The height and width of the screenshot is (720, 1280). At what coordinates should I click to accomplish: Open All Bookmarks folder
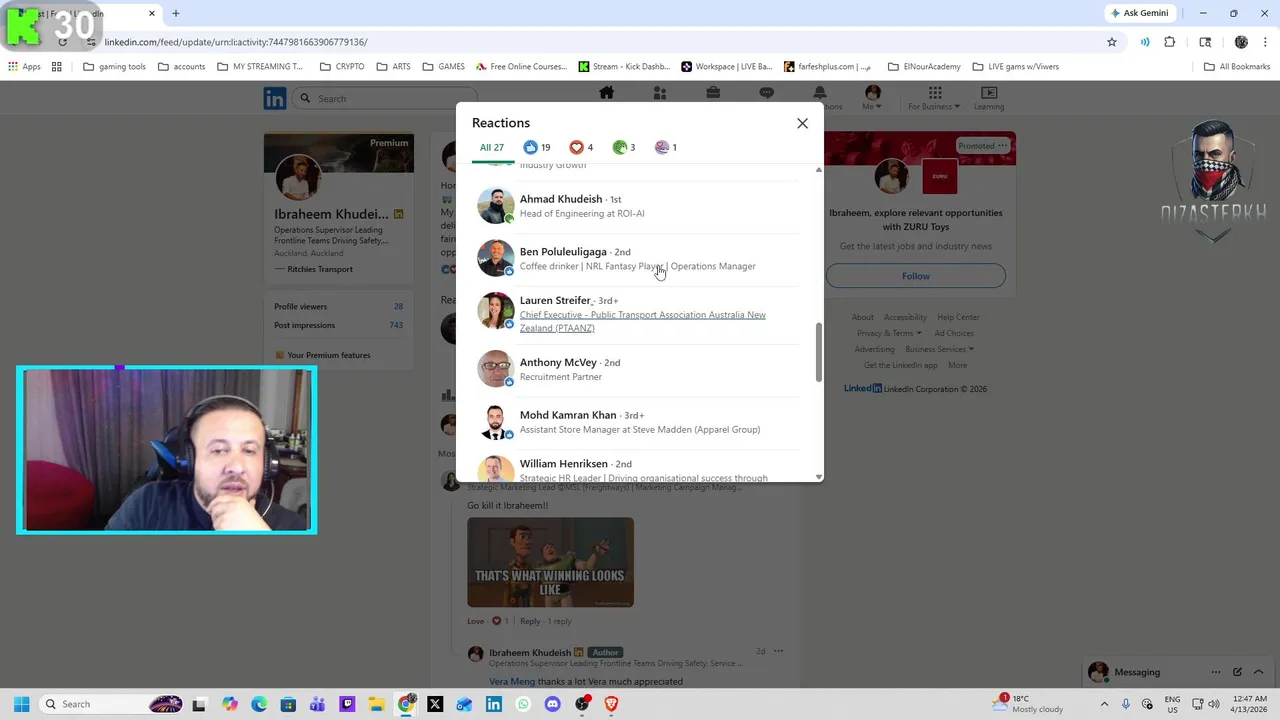click(1237, 67)
